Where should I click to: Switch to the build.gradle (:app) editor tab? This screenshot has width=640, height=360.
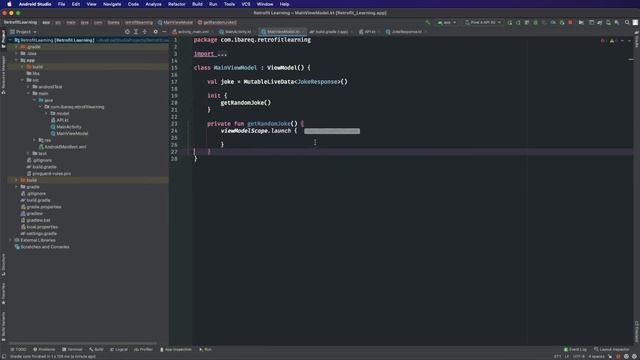330,32
